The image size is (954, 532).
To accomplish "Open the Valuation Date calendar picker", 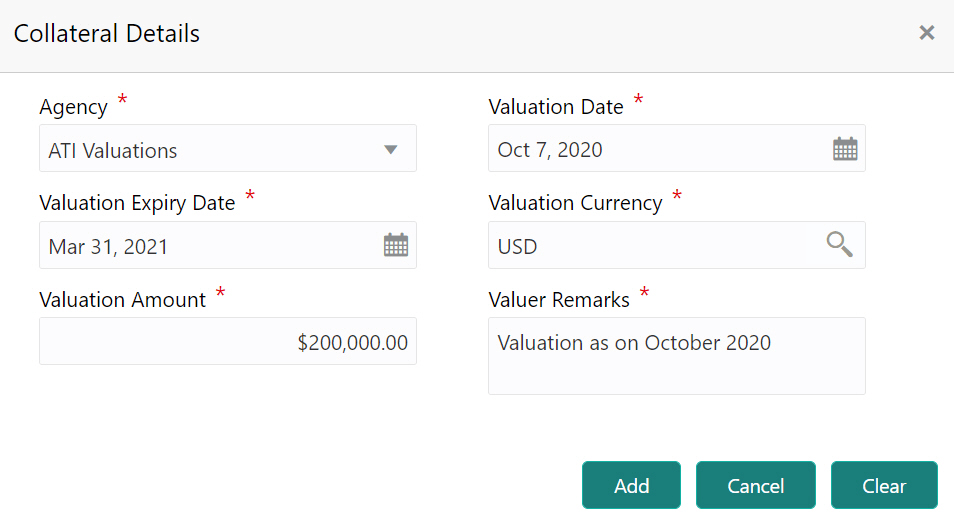I will [844, 149].
